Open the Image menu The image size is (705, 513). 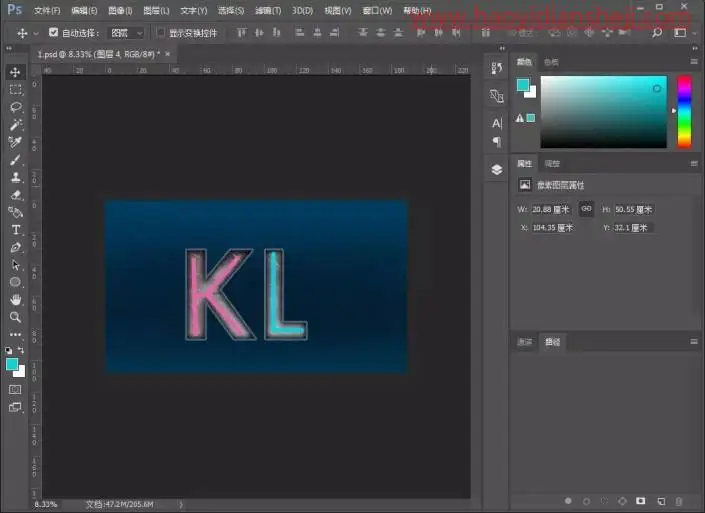[120, 10]
